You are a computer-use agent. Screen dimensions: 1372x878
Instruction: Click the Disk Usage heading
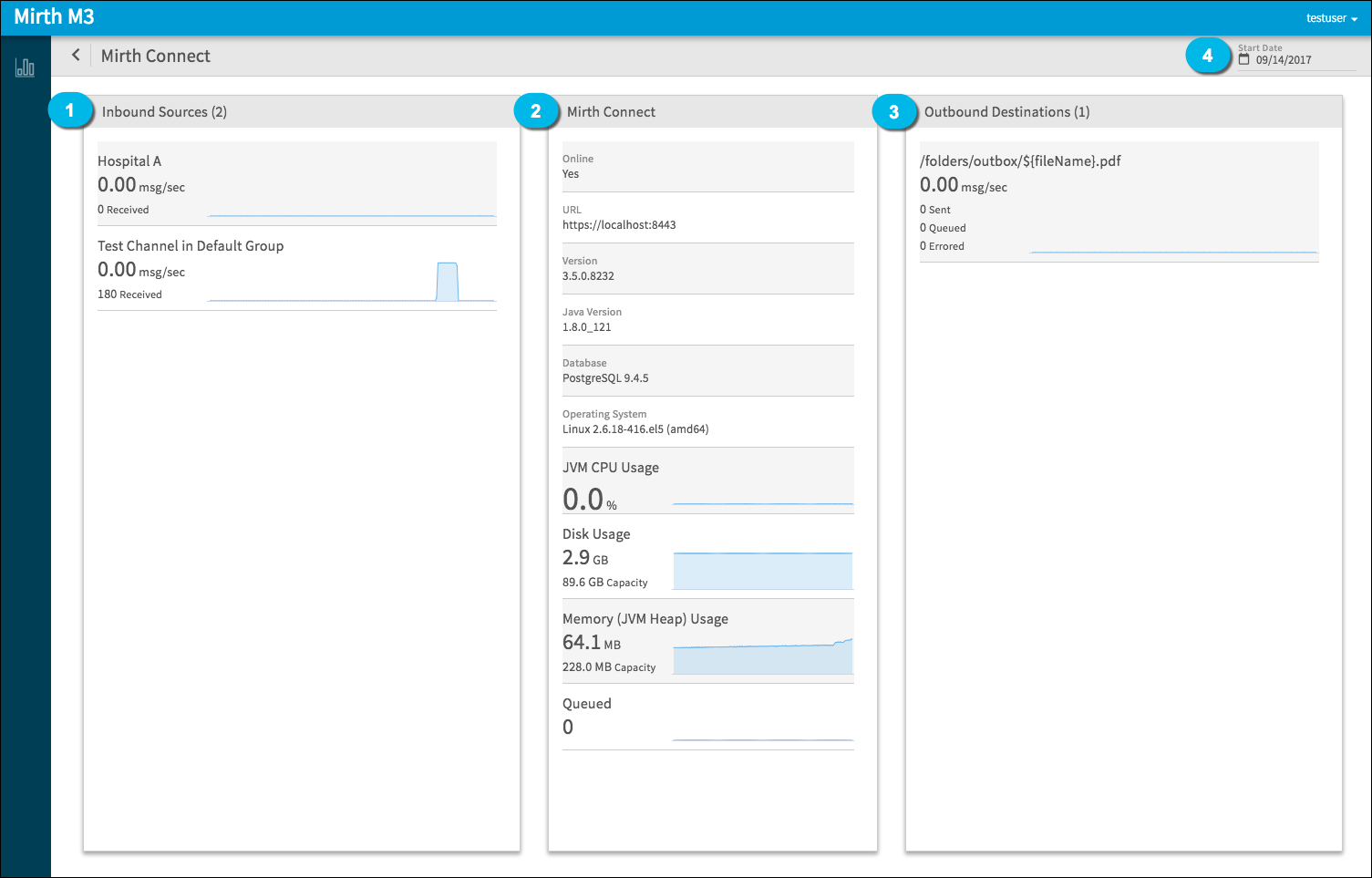click(x=596, y=534)
